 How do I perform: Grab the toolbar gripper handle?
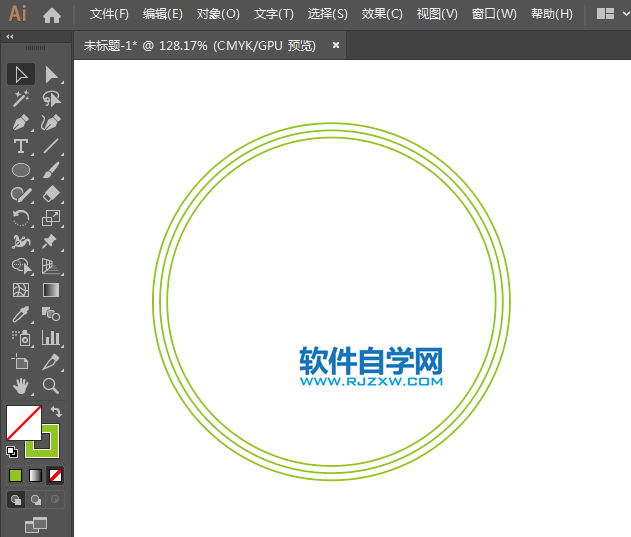[x=35, y=48]
